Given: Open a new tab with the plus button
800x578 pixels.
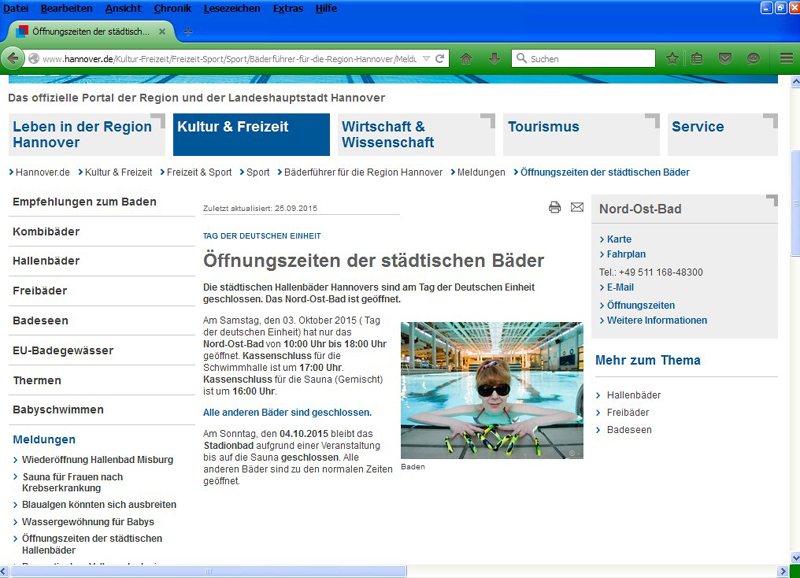Looking at the screenshot, I should (x=187, y=31).
